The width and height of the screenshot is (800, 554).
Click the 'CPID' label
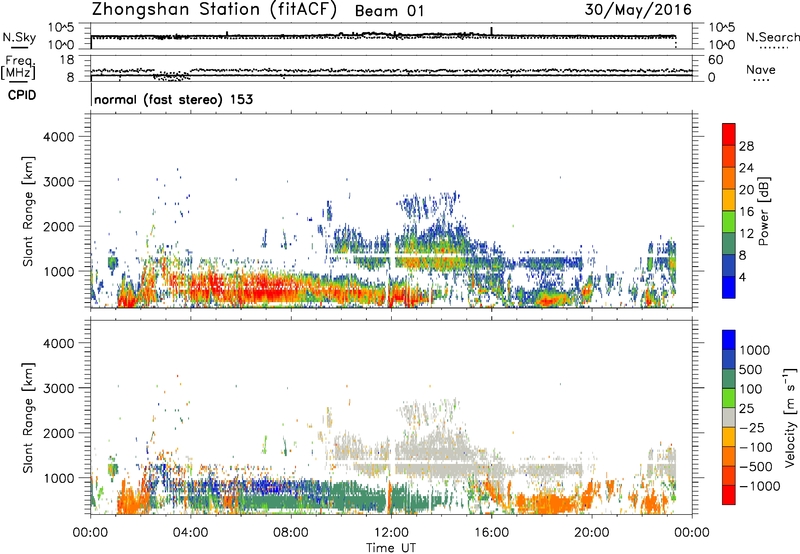(x=22, y=95)
